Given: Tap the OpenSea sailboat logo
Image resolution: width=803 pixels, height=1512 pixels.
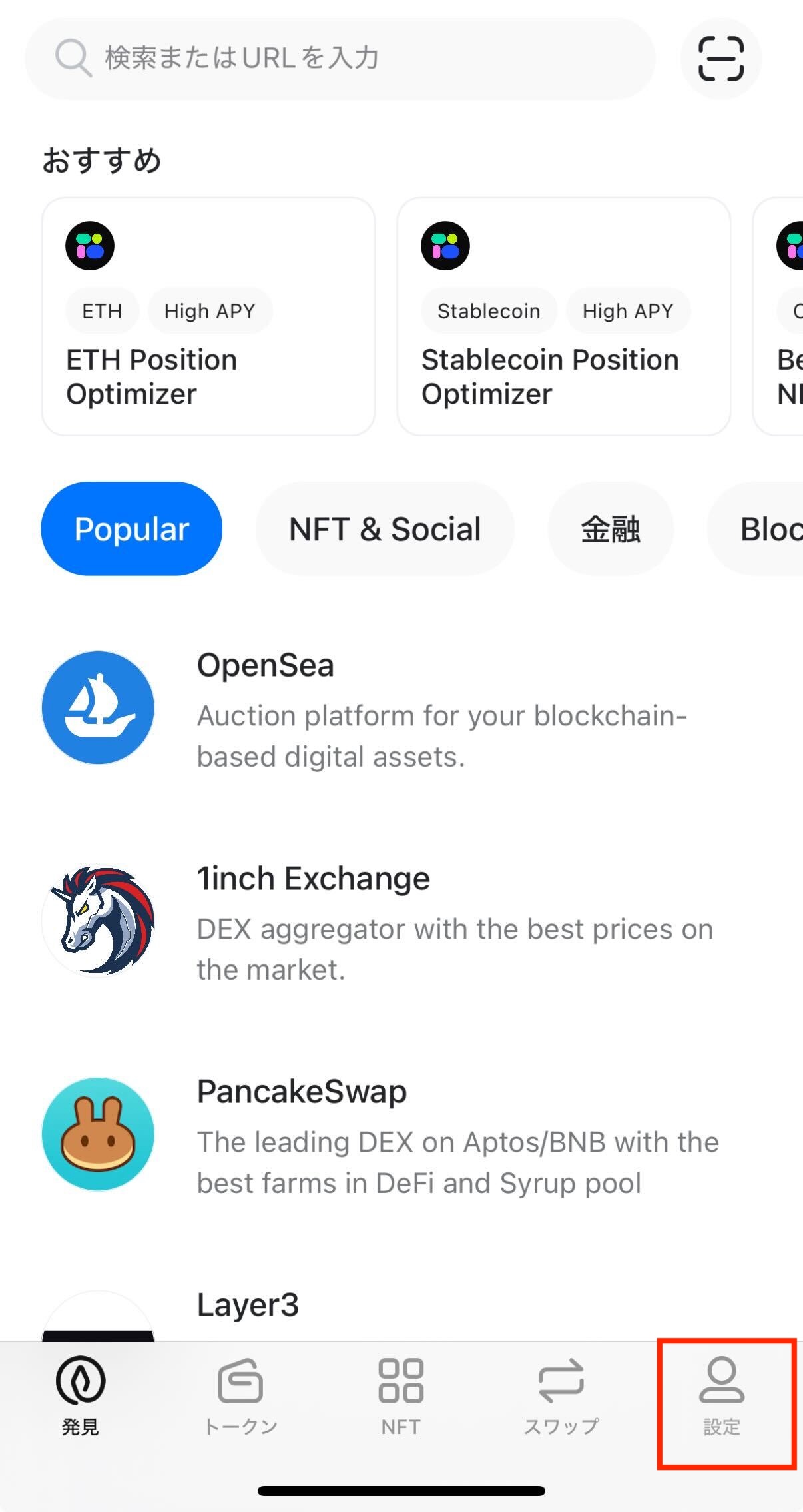Looking at the screenshot, I should (98, 707).
